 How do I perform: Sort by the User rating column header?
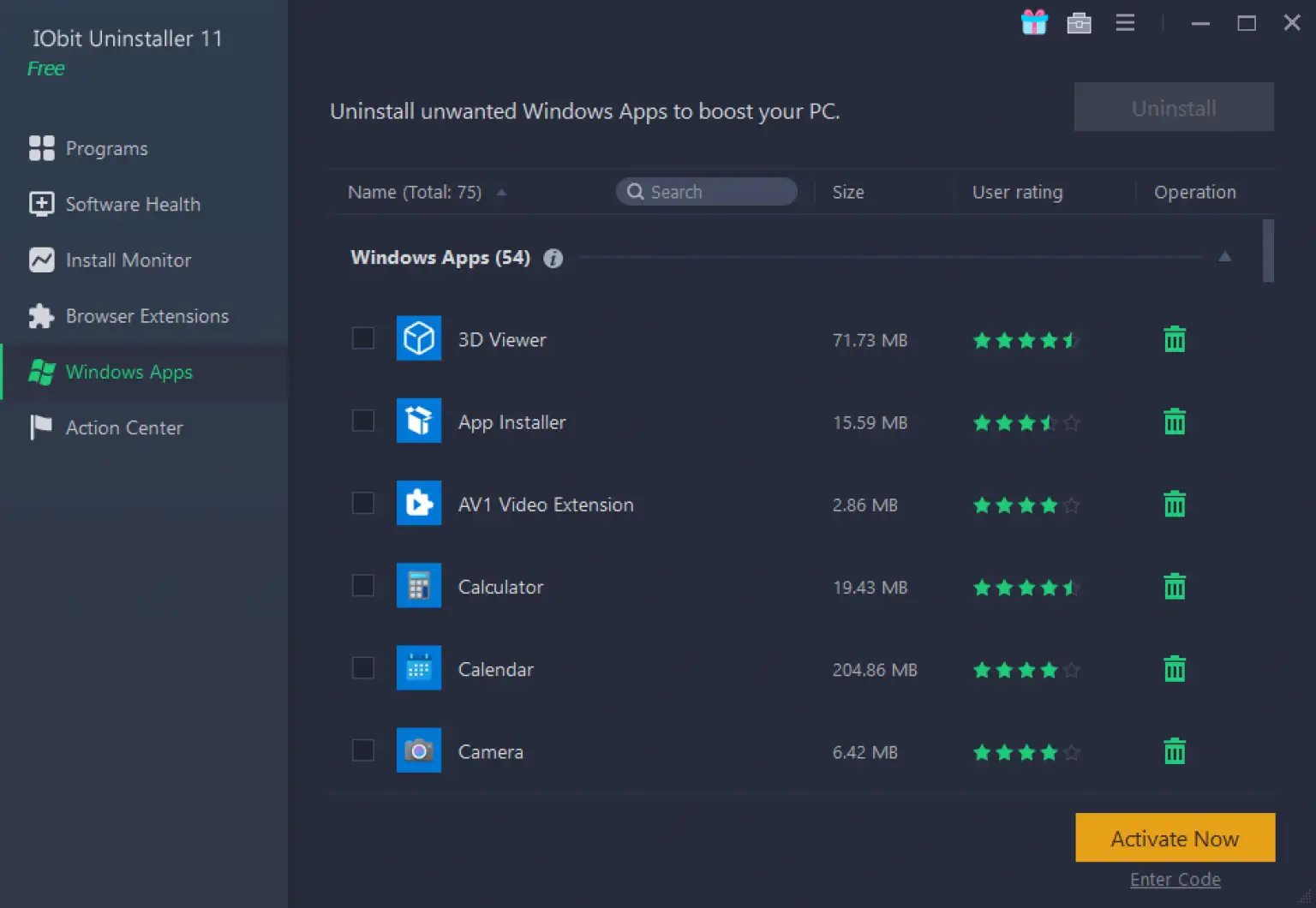(1017, 193)
